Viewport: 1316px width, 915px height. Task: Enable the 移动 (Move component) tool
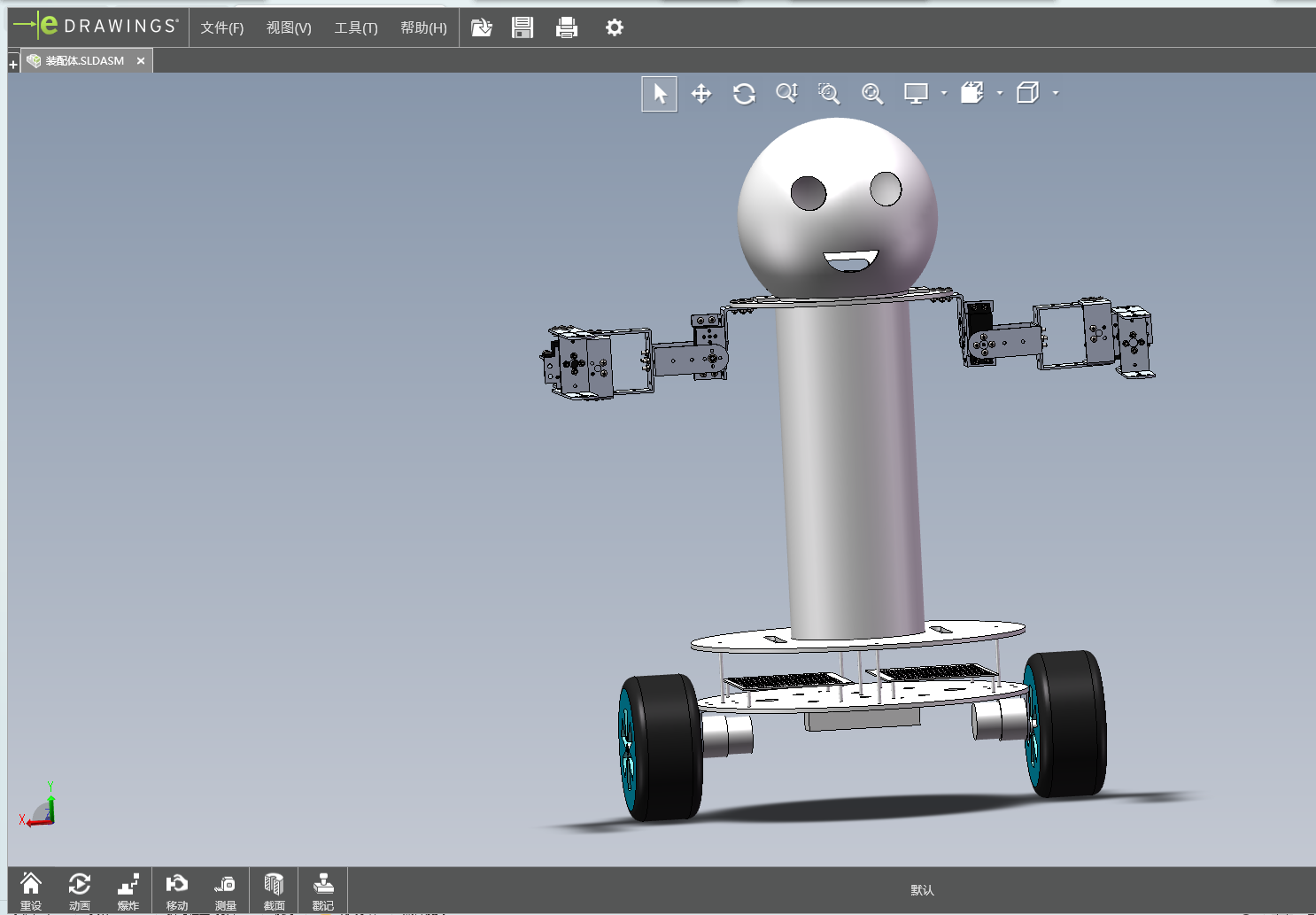(x=177, y=889)
